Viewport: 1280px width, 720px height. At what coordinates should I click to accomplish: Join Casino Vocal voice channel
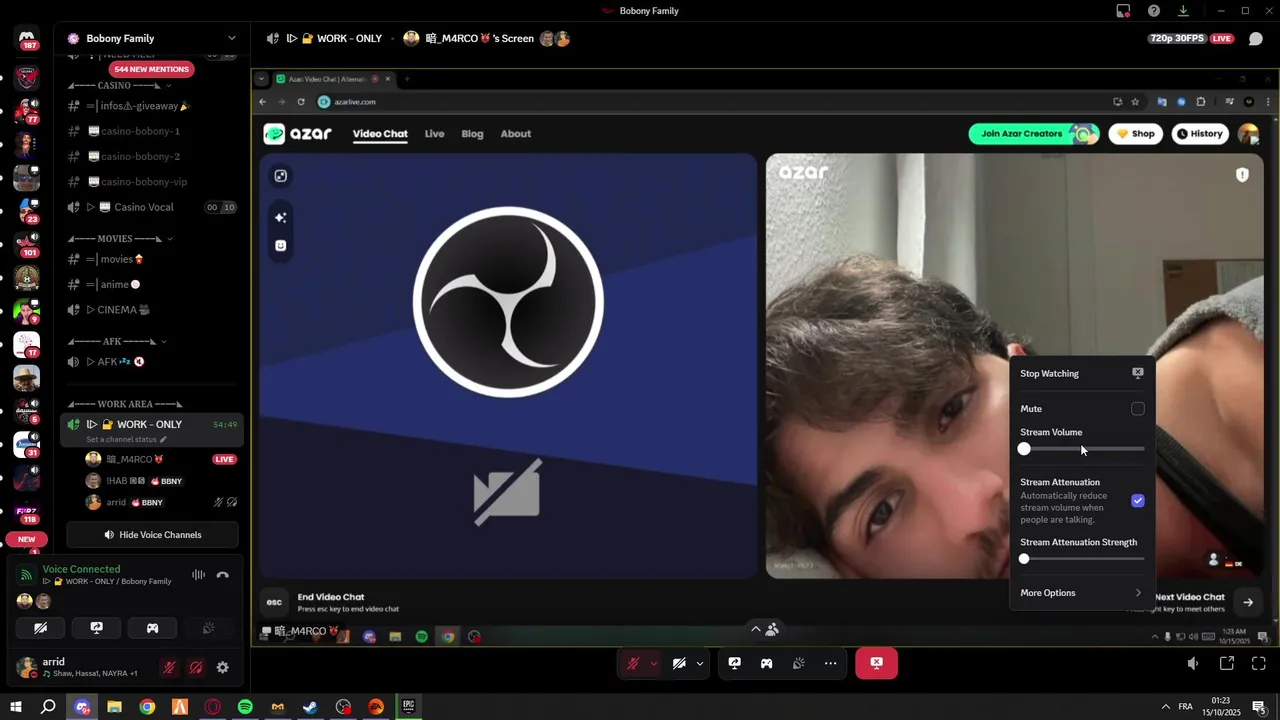[152, 207]
